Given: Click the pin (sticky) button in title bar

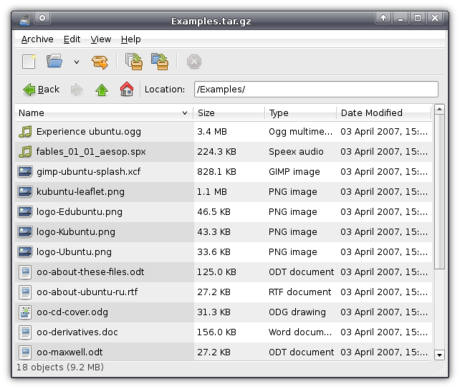Looking at the screenshot, I should pyautogui.click(x=42, y=18).
